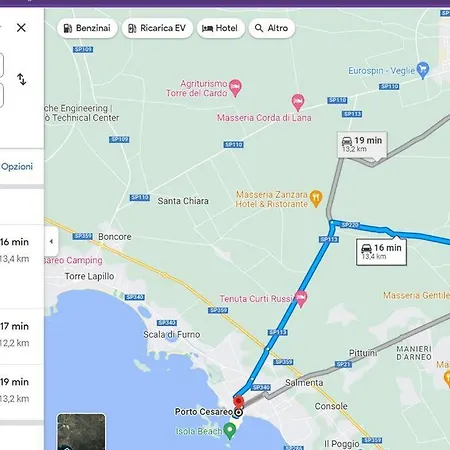Select the Masseria Corda di Lana pin

pyautogui.click(x=298, y=102)
